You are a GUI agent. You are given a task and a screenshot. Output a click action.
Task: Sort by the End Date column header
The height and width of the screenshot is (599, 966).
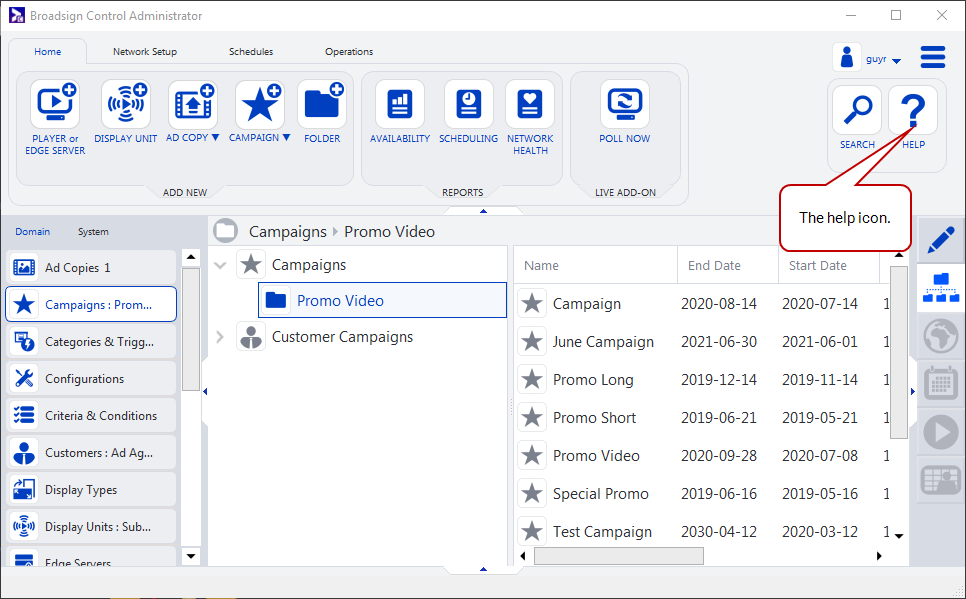coord(728,266)
